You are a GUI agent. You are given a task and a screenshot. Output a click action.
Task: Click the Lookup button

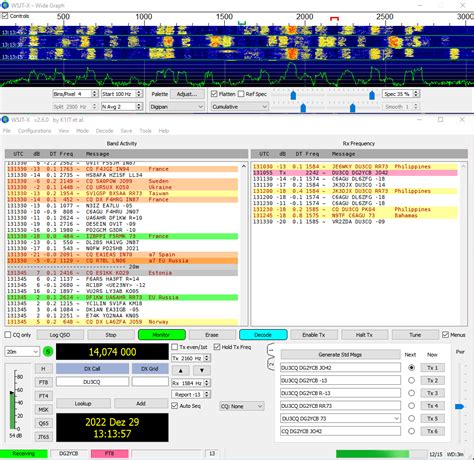pos(83,403)
